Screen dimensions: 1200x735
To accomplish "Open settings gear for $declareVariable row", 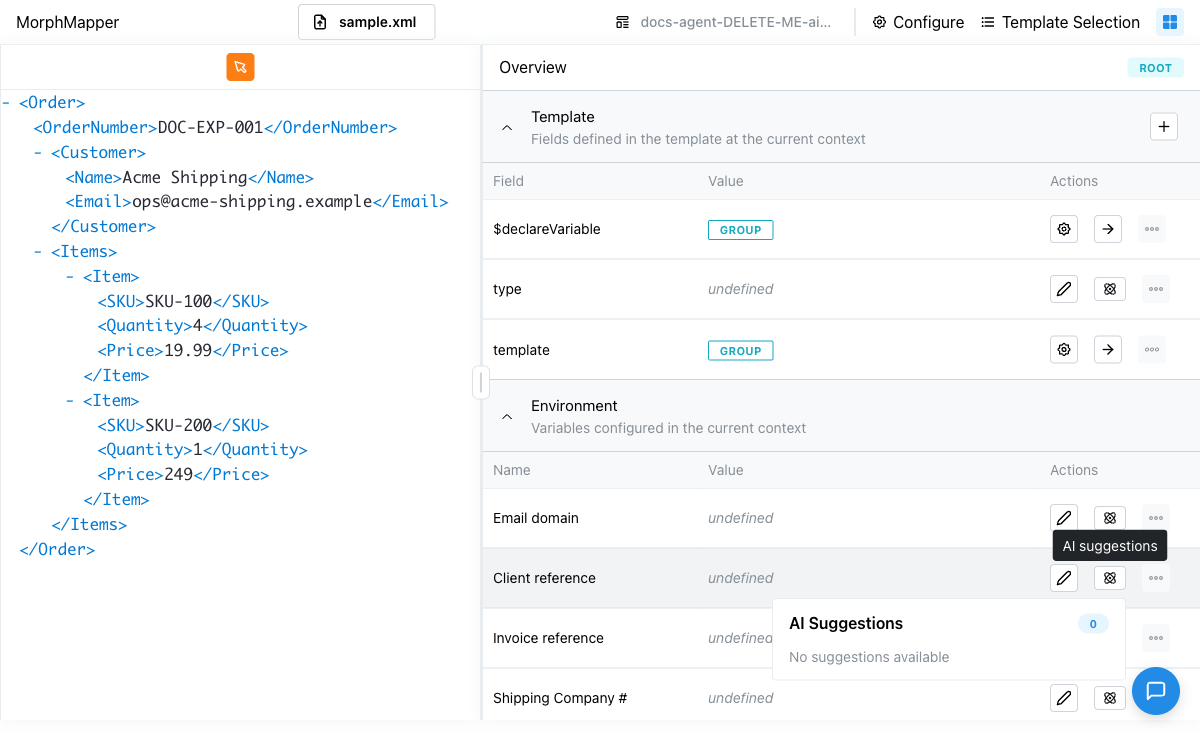I will 1064,229.
